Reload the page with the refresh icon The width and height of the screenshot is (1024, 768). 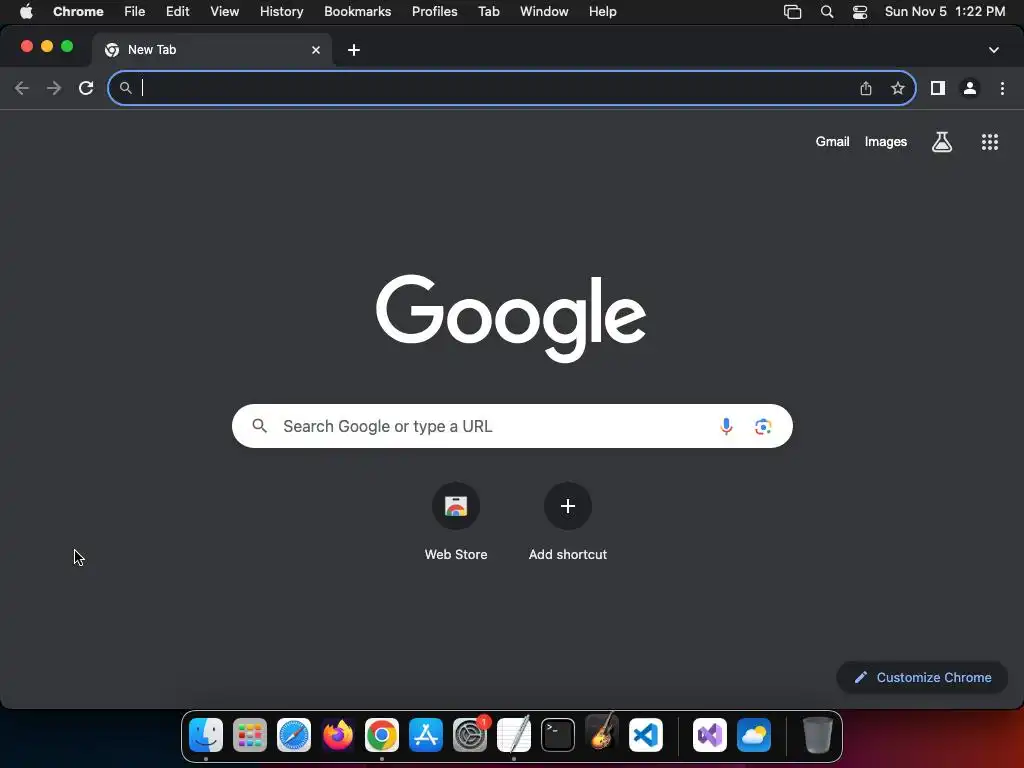86,88
